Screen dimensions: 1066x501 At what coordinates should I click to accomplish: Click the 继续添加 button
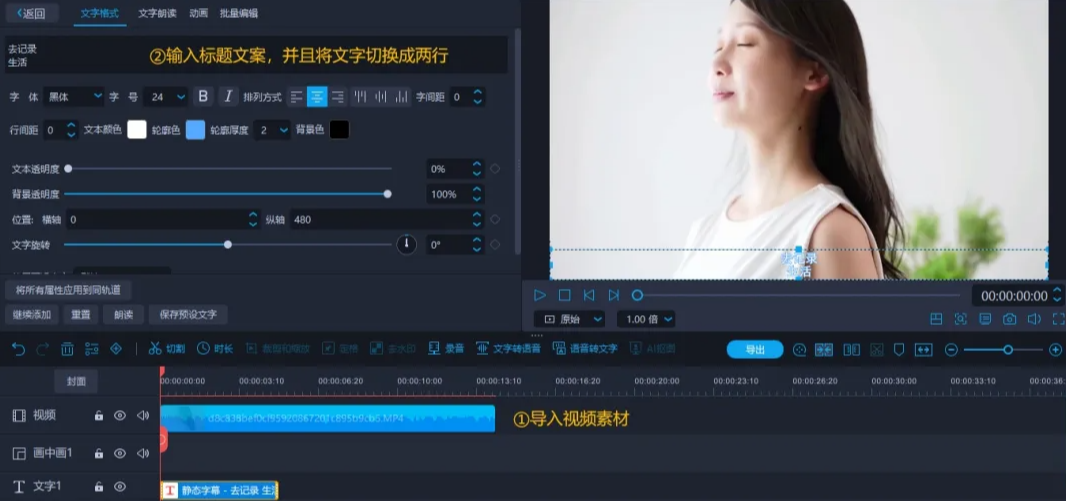pos(31,315)
